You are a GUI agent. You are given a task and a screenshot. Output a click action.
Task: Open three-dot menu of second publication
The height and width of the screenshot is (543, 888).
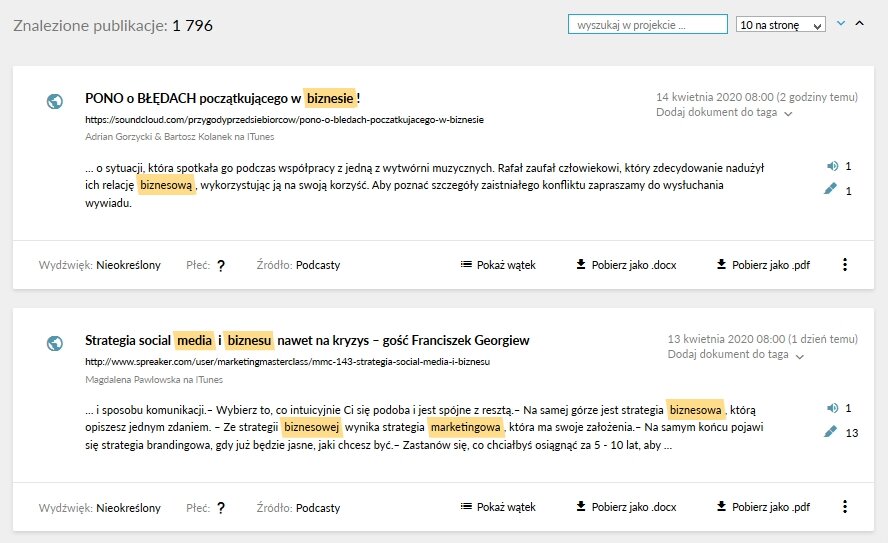click(844, 507)
